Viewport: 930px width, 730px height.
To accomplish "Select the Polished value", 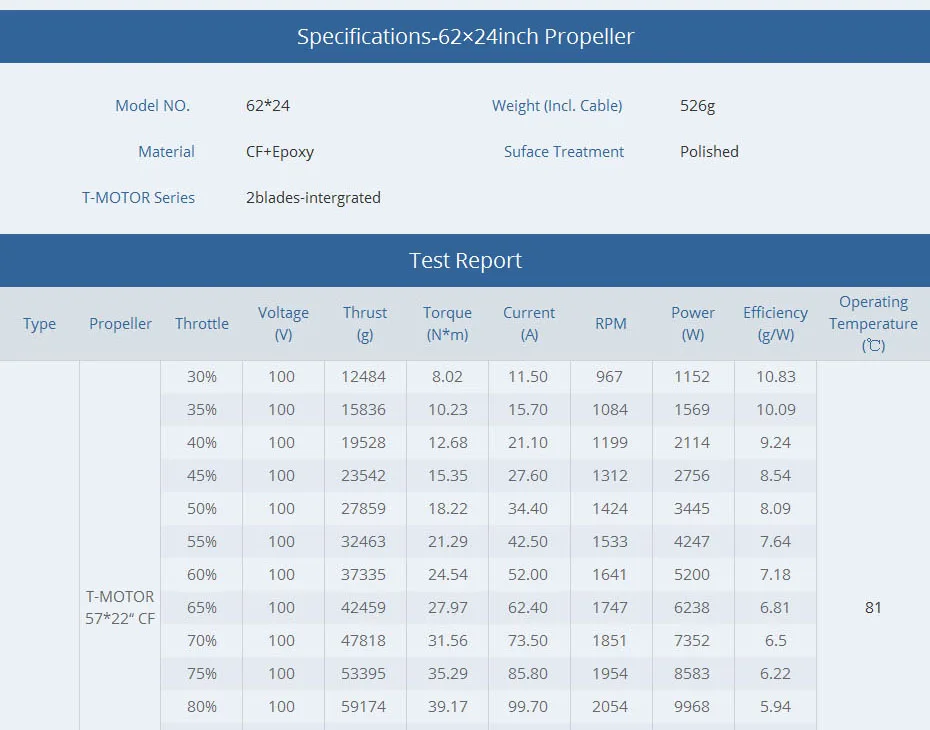I will [709, 152].
